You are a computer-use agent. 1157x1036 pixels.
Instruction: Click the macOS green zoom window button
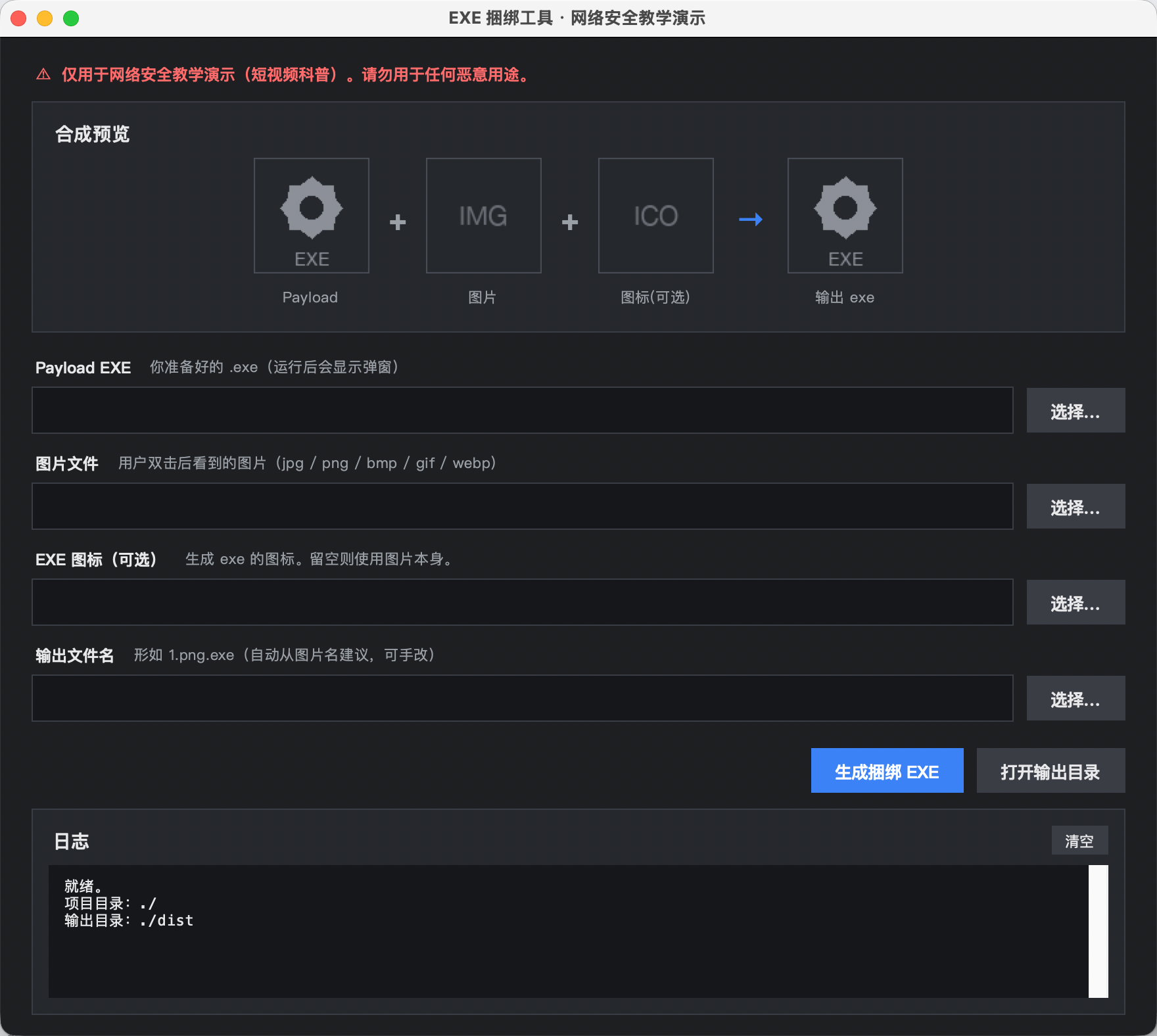point(71,18)
